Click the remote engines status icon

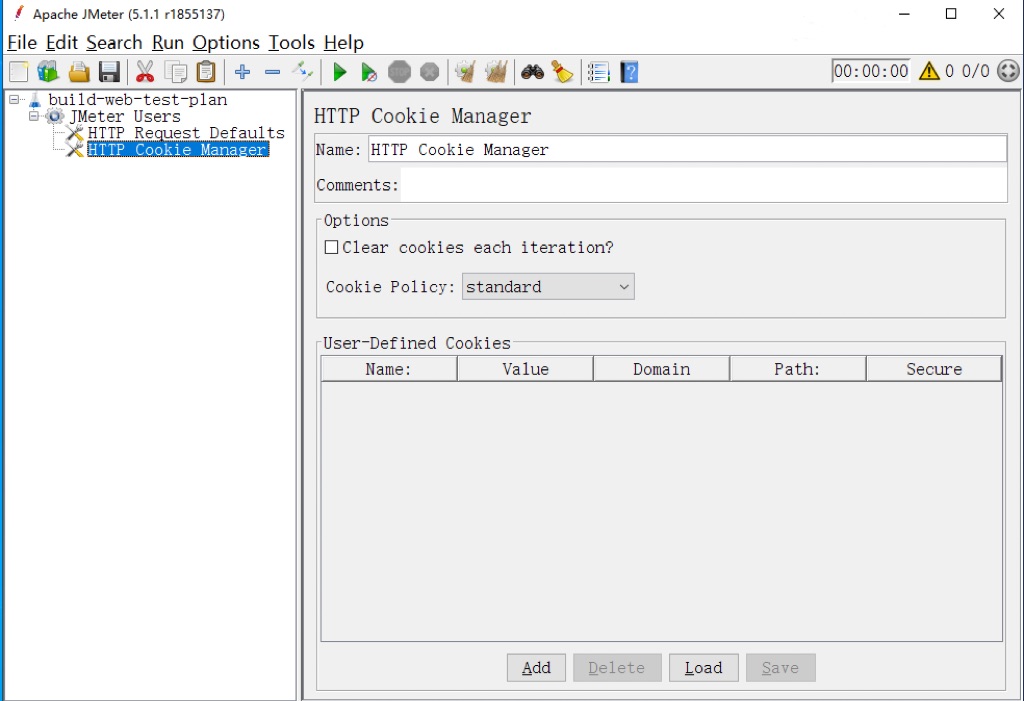(1008, 71)
